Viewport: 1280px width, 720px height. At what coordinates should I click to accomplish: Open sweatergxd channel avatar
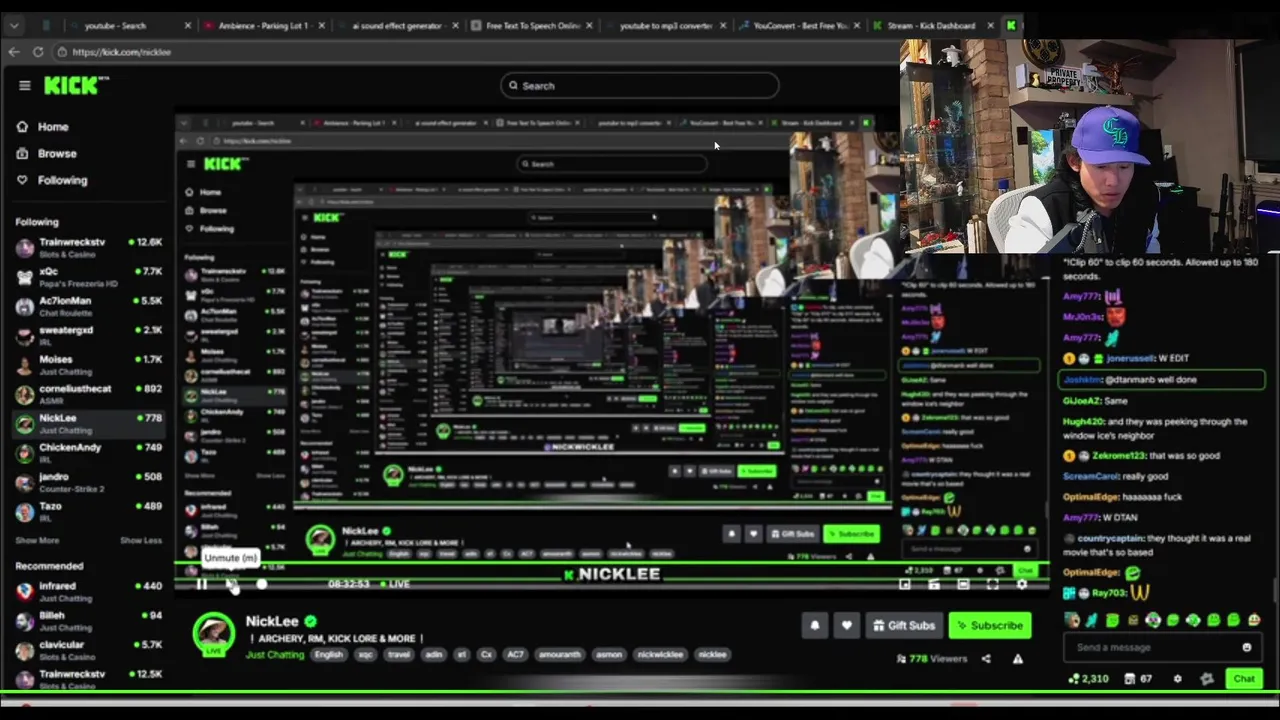[25, 336]
